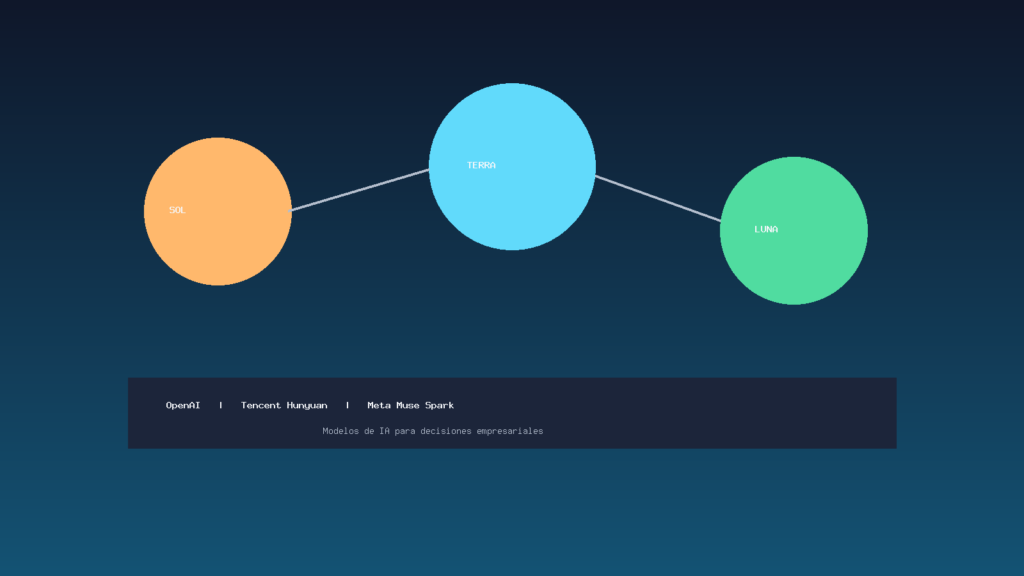
Task: Select the blue TERRA circle node
Action: [512, 167]
